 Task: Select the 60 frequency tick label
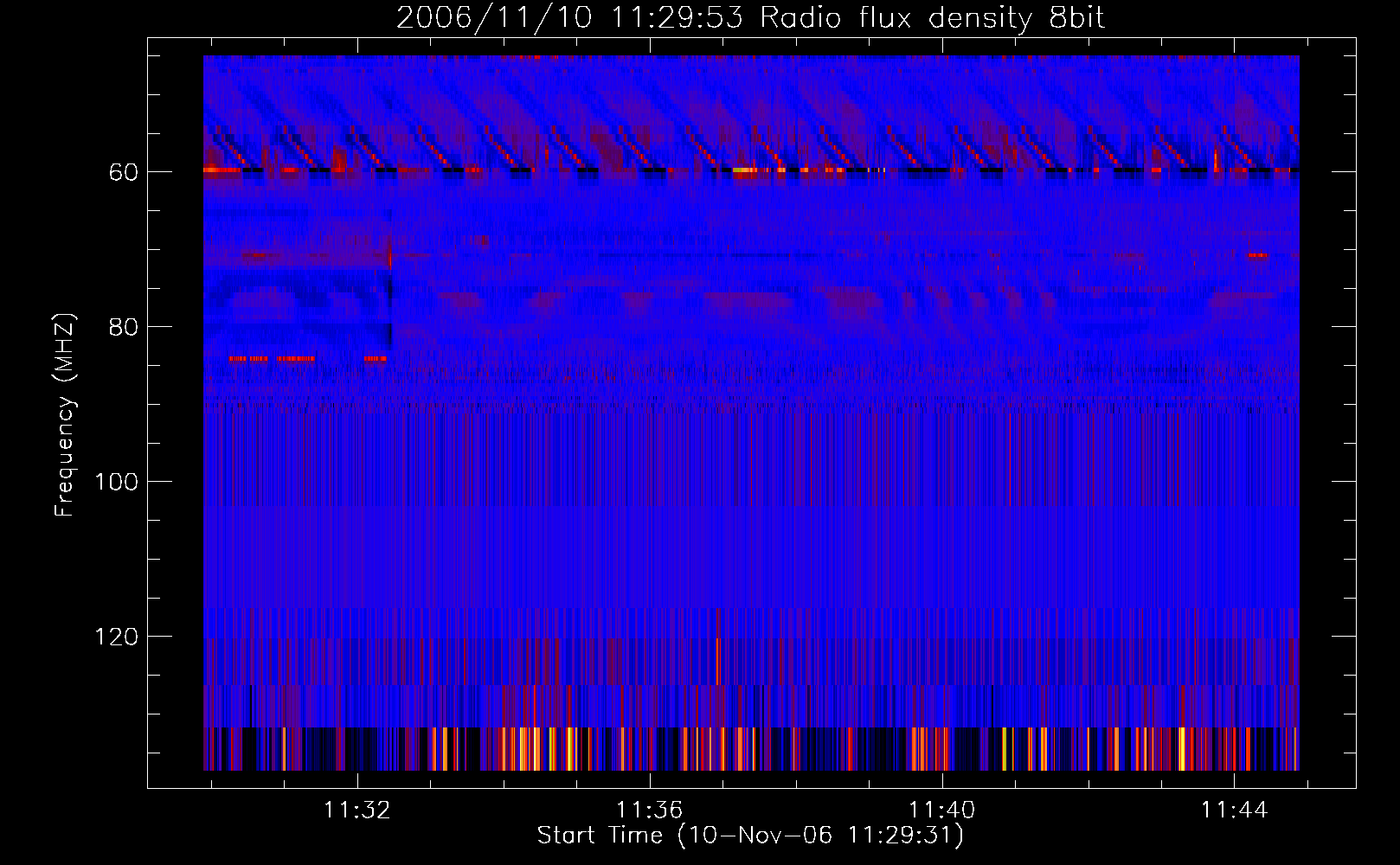pos(124,173)
